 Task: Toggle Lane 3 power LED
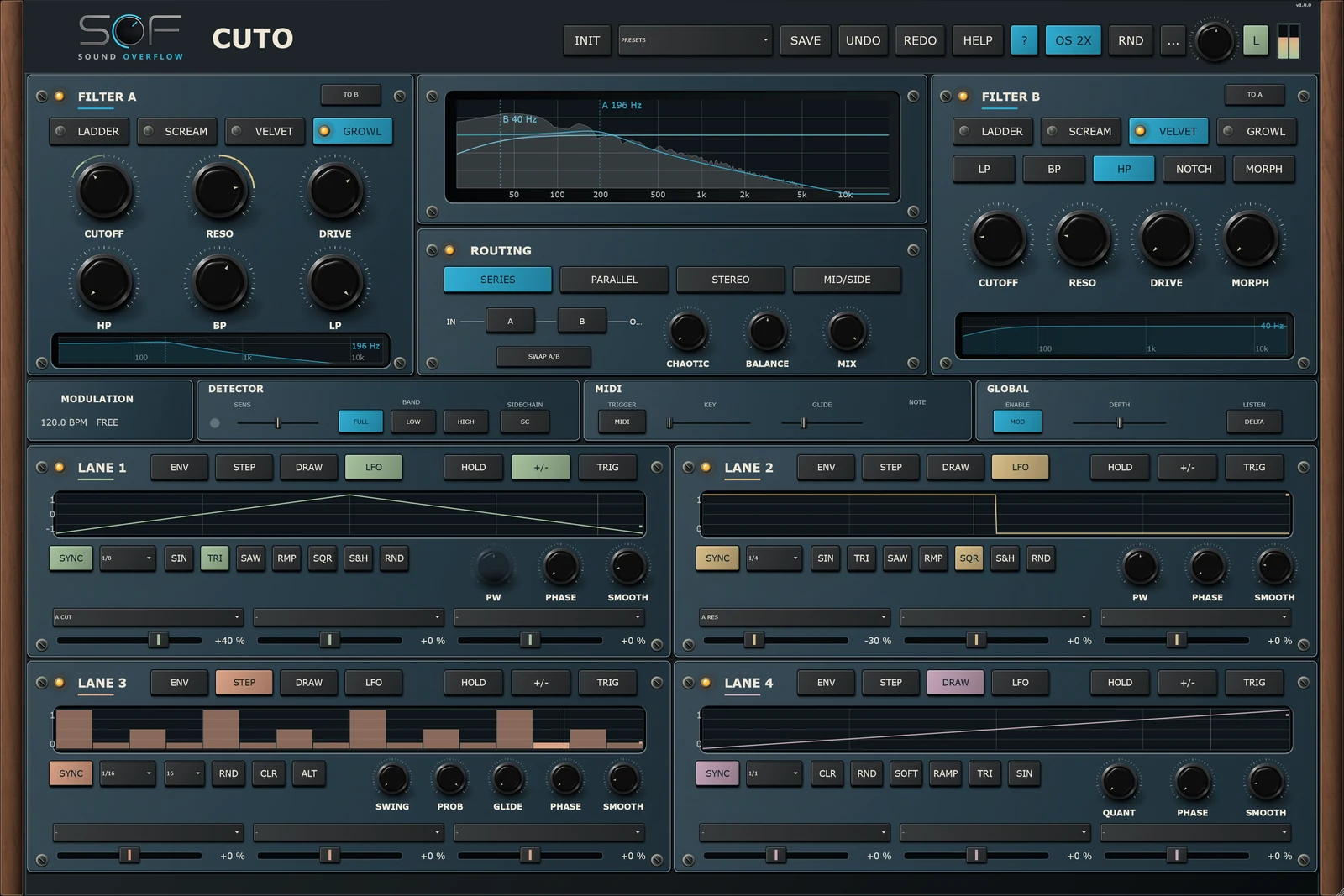point(60,683)
